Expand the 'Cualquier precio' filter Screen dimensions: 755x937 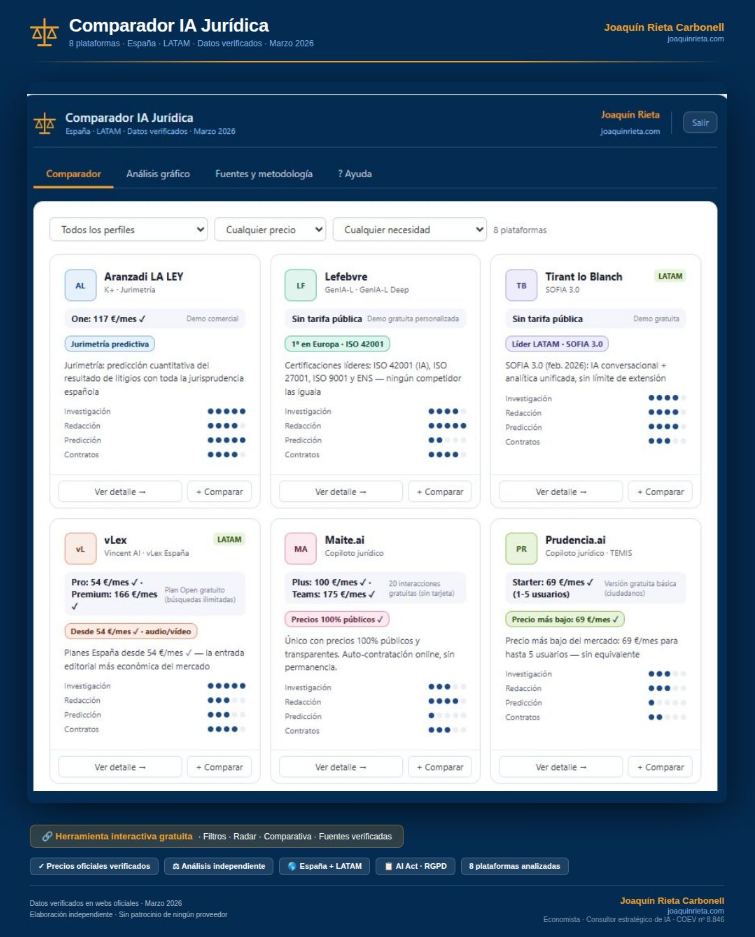point(270,230)
